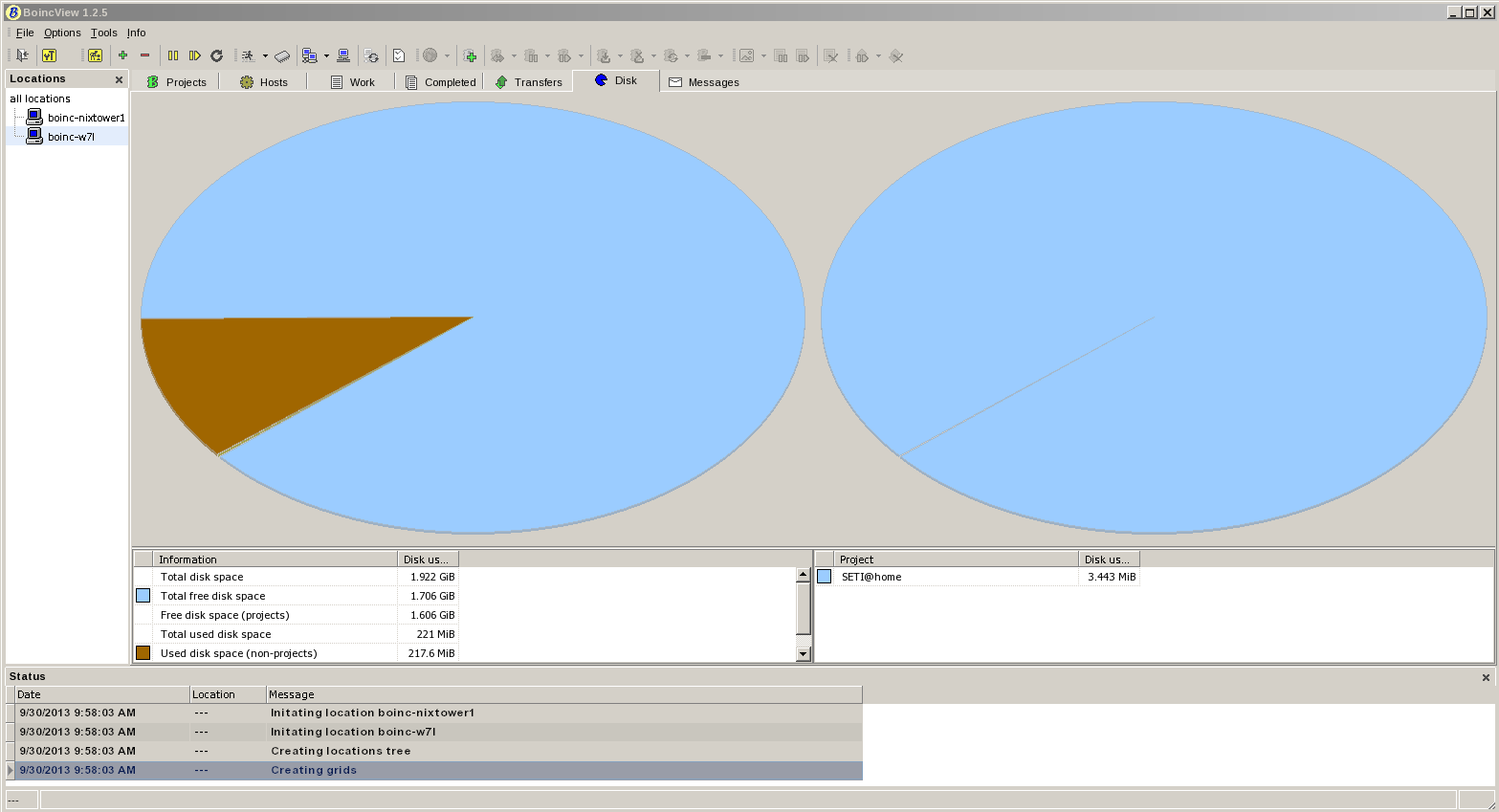Image resolution: width=1499 pixels, height=812 pixels.
Task: Click the computer sync update icon
Action: pyautogui.click(x=371, y=55)
